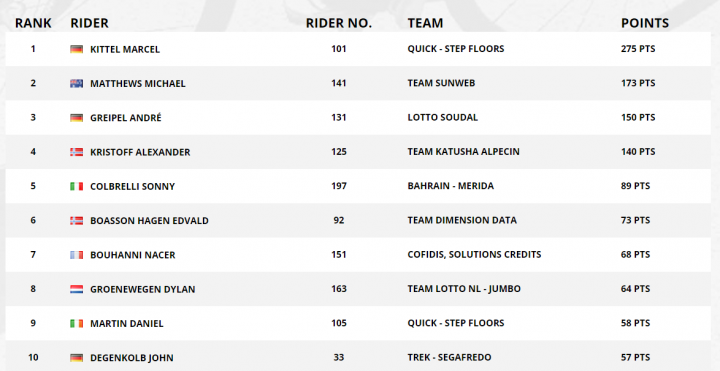The image size is (720, 371).
Task: Open rider BOASSON HAGEN EDVALD
Action: pyautogui.click(x=149, y=220)
